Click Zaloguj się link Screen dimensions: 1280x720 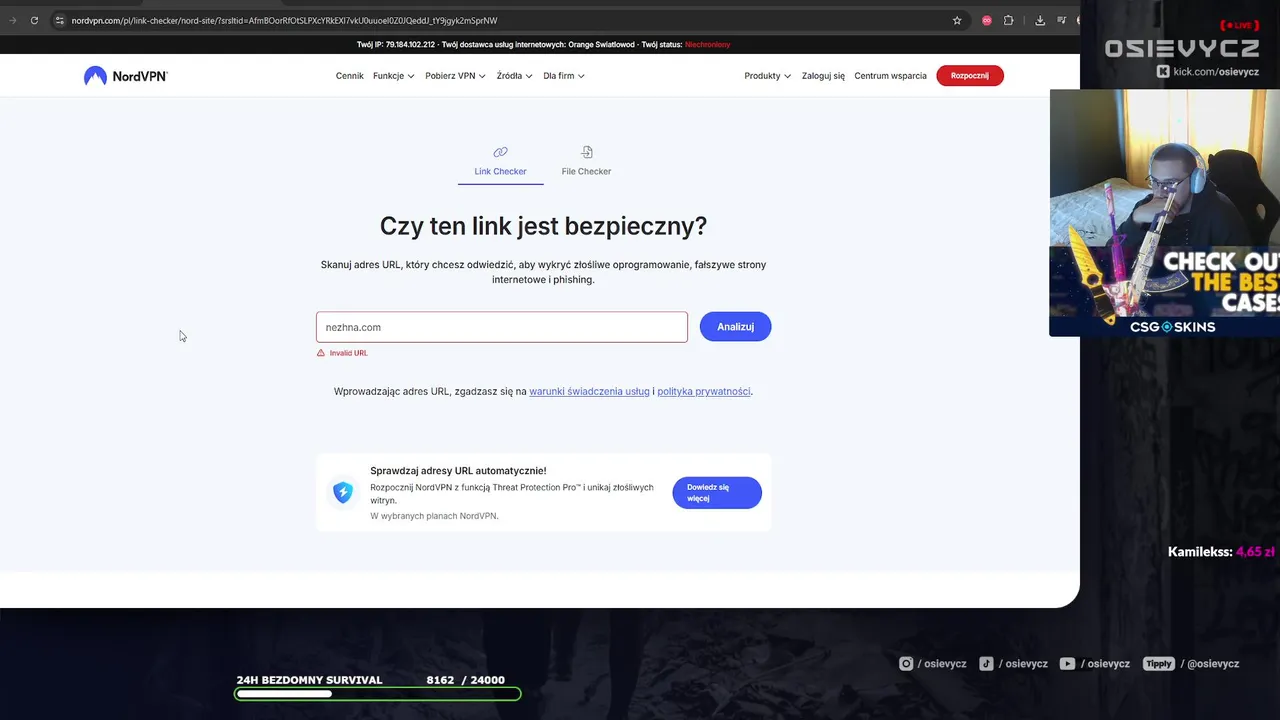click(823, 76)
